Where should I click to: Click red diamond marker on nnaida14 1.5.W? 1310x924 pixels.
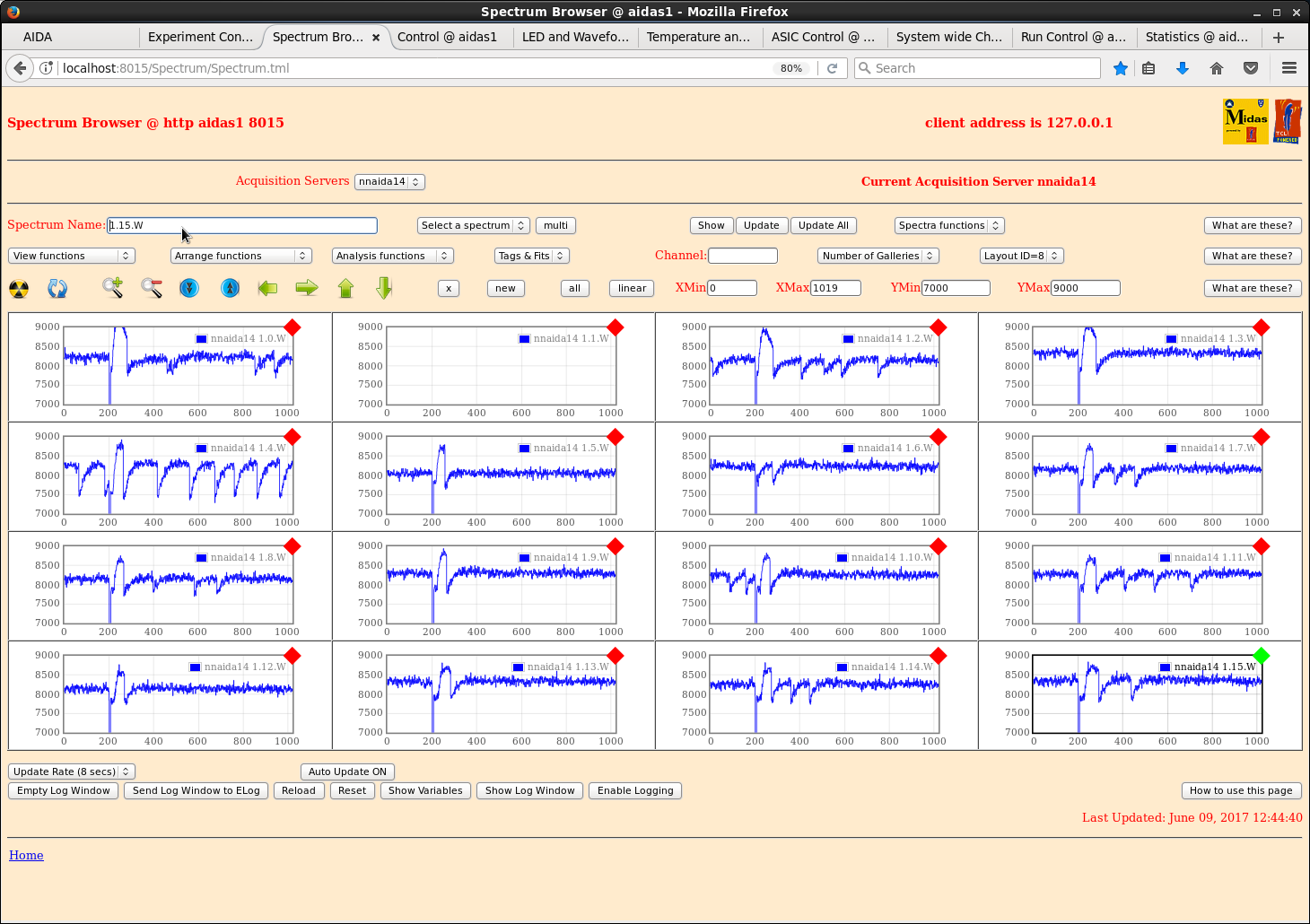coord(615,437)
